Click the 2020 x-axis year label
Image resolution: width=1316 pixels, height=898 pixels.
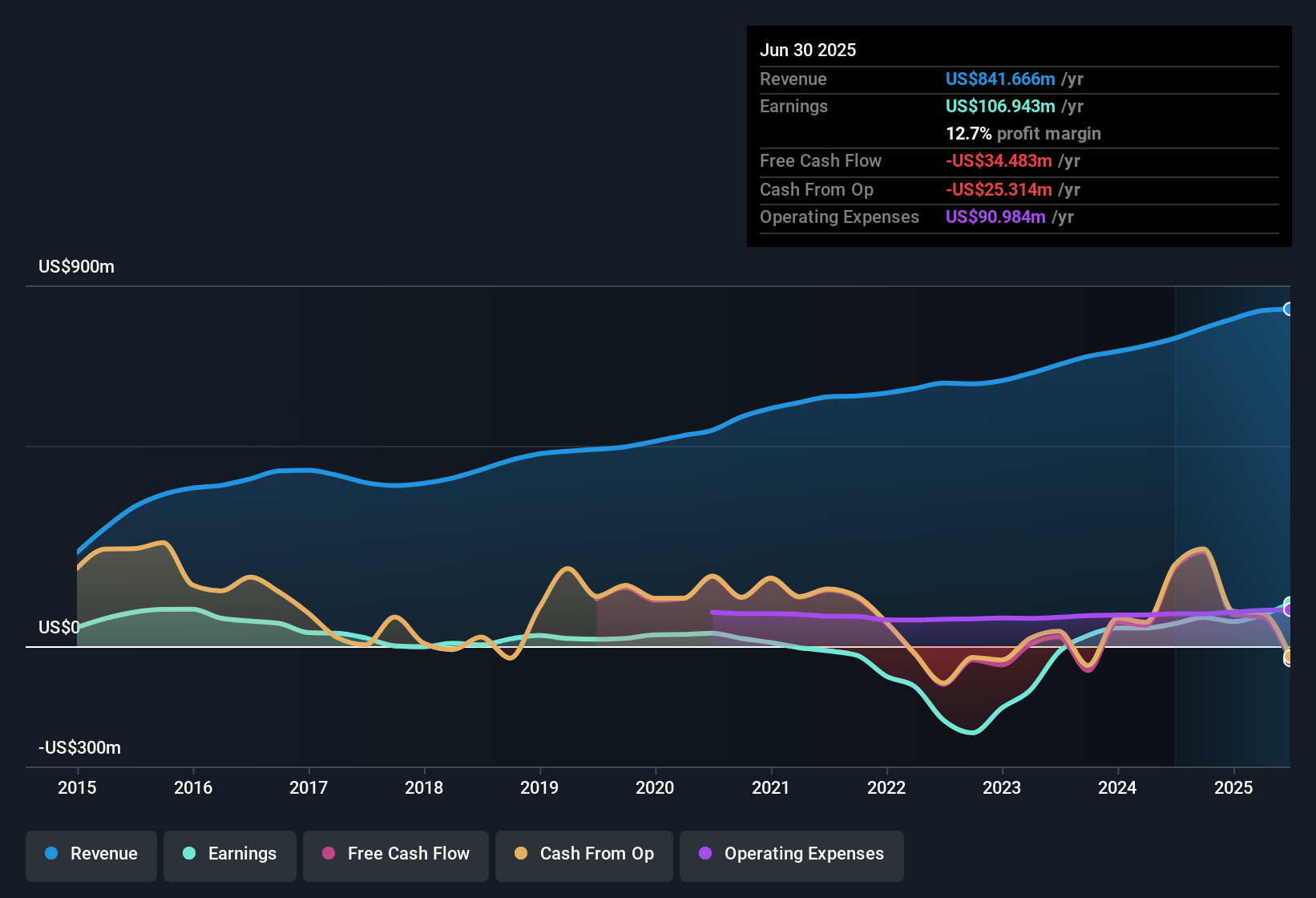[655, 787]
